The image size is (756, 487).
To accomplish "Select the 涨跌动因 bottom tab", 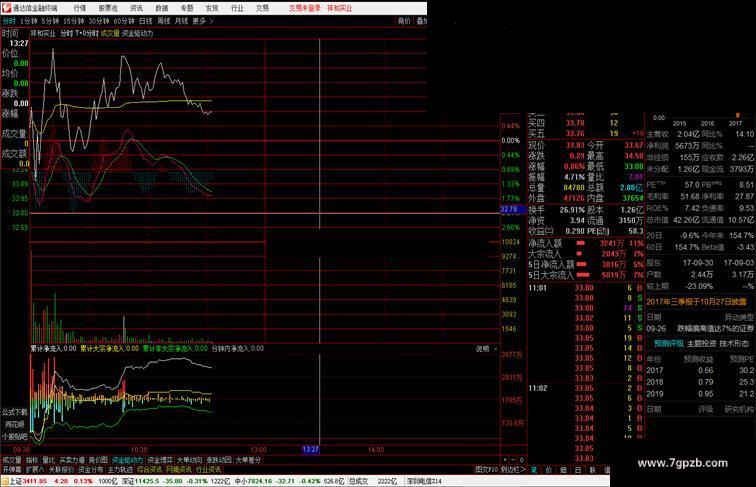I will pyautogui.click(x=219, y=460).
